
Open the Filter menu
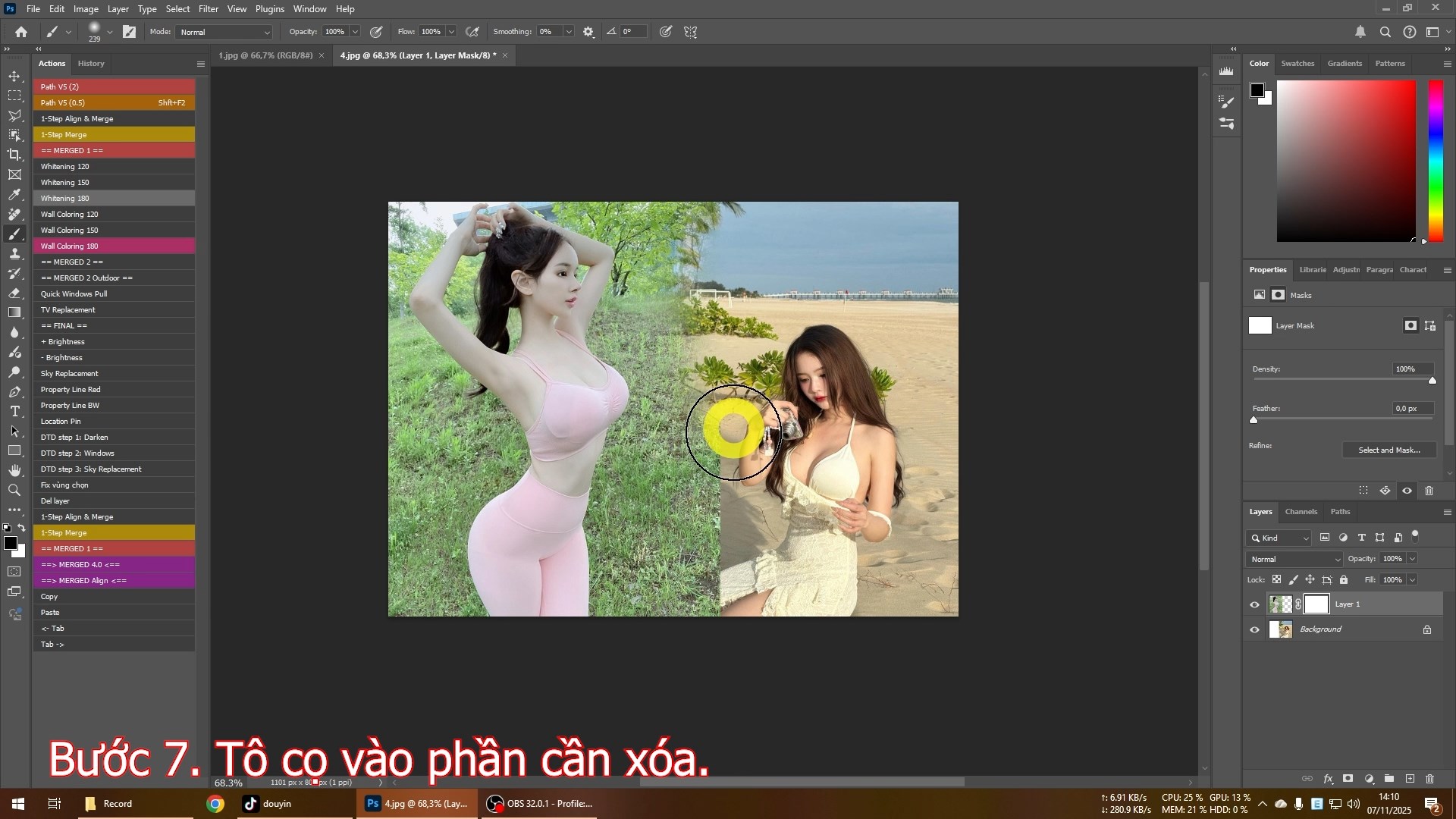click(209, 8)
